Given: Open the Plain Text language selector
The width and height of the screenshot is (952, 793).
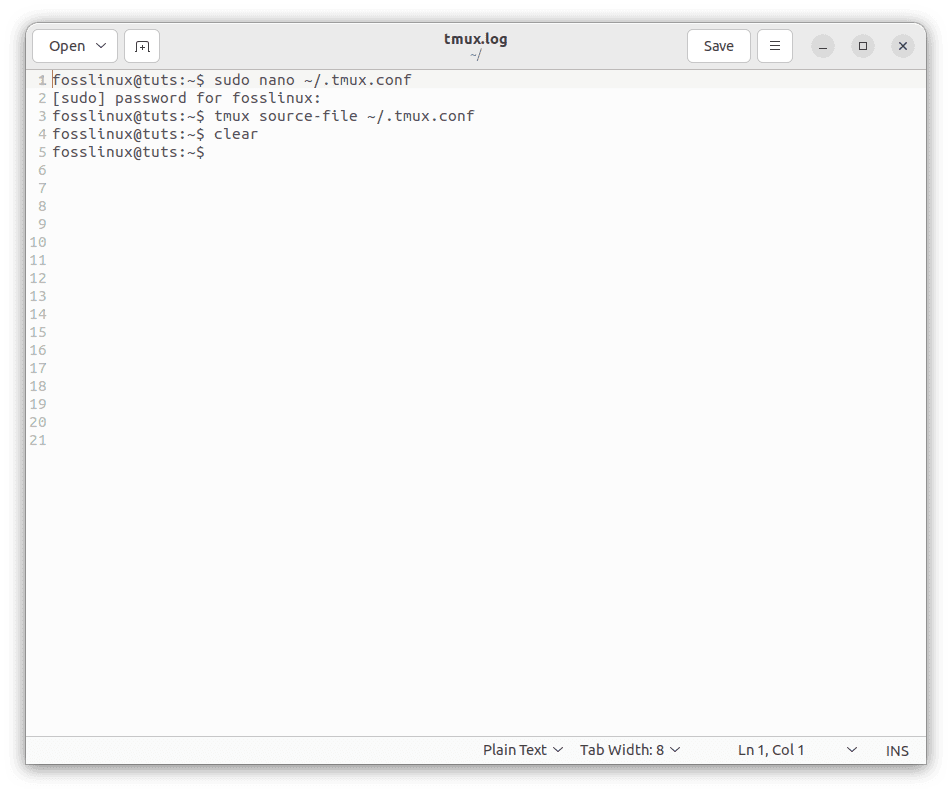Looking at the screenshot, I should (523, 750).
